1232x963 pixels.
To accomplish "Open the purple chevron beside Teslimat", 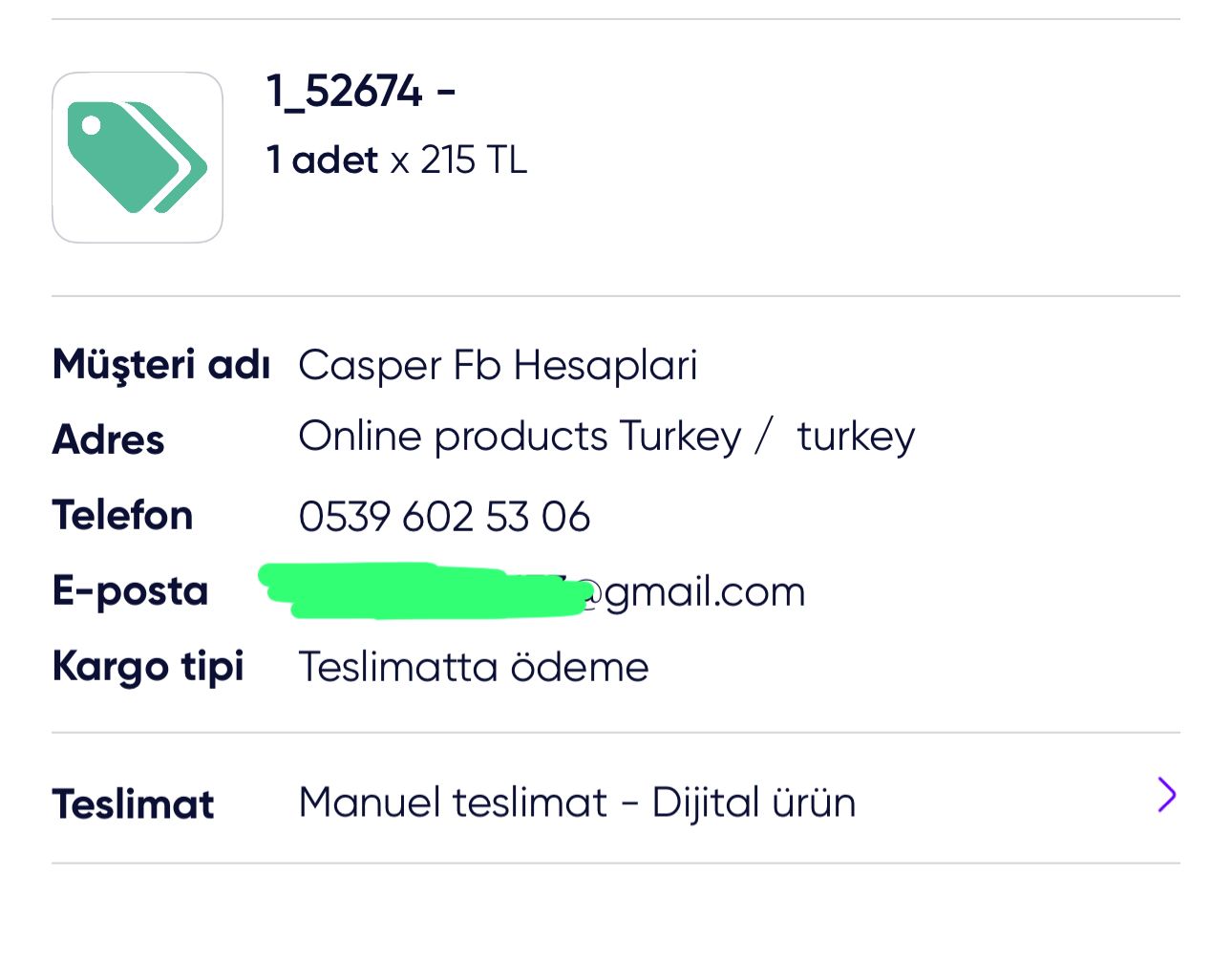I will pos(1166,795).
